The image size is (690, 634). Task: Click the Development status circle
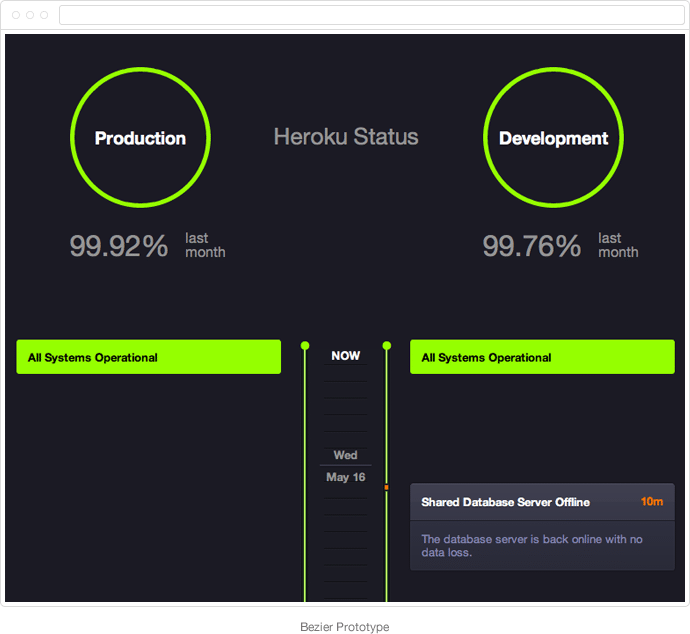tap(553, 138)
